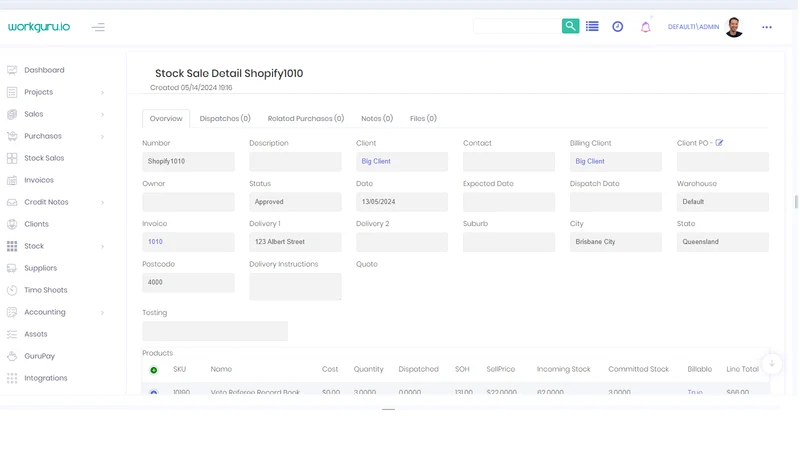Switch to the Overview tab
The image size is (800, 450).
click(x=166, y=118)
